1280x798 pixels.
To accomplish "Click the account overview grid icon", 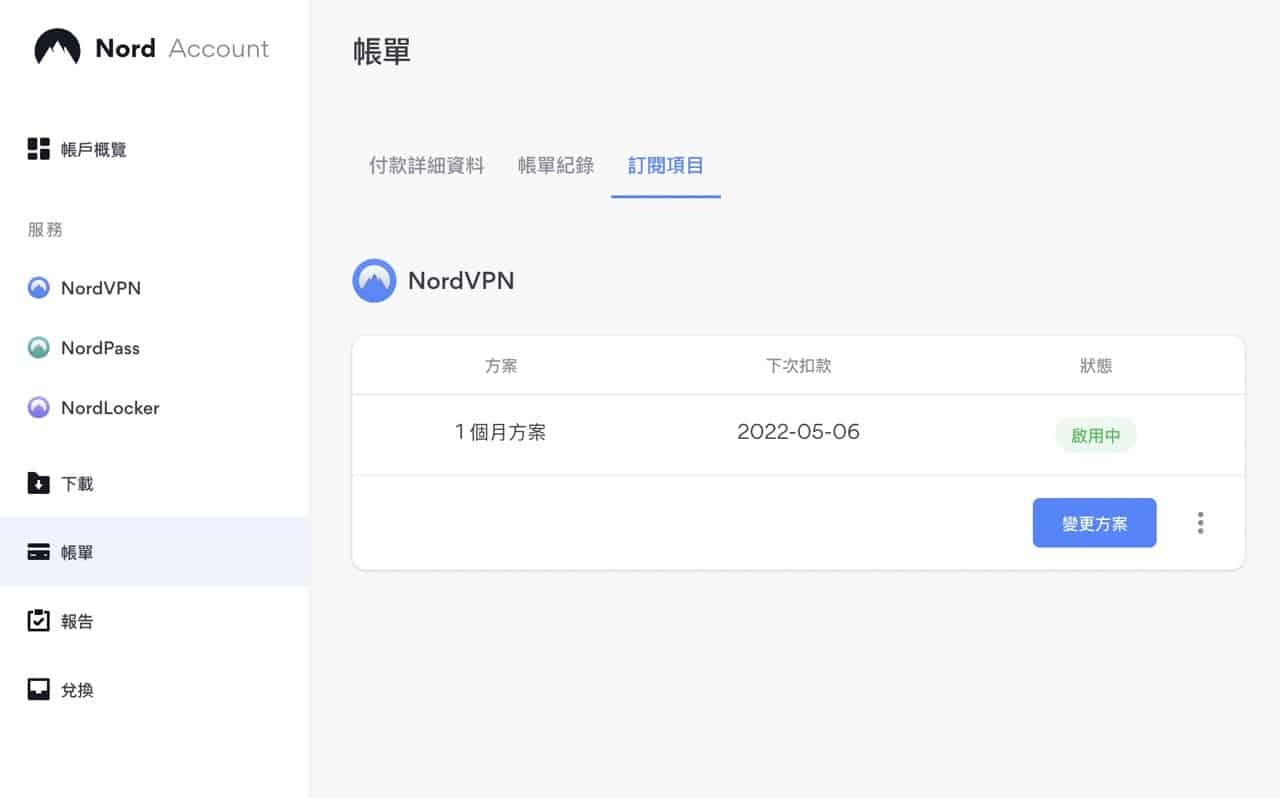I will (x=38, y=150).
